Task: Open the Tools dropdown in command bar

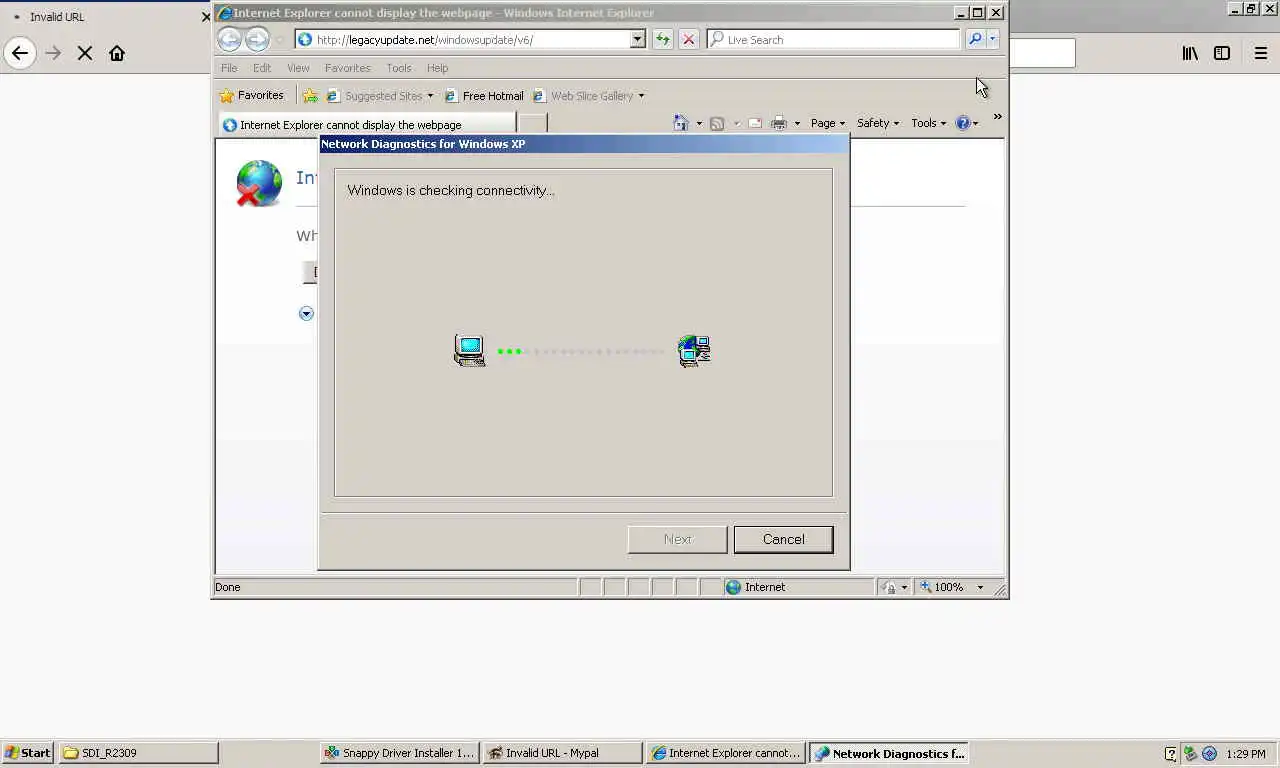Action: coord(928,123)
